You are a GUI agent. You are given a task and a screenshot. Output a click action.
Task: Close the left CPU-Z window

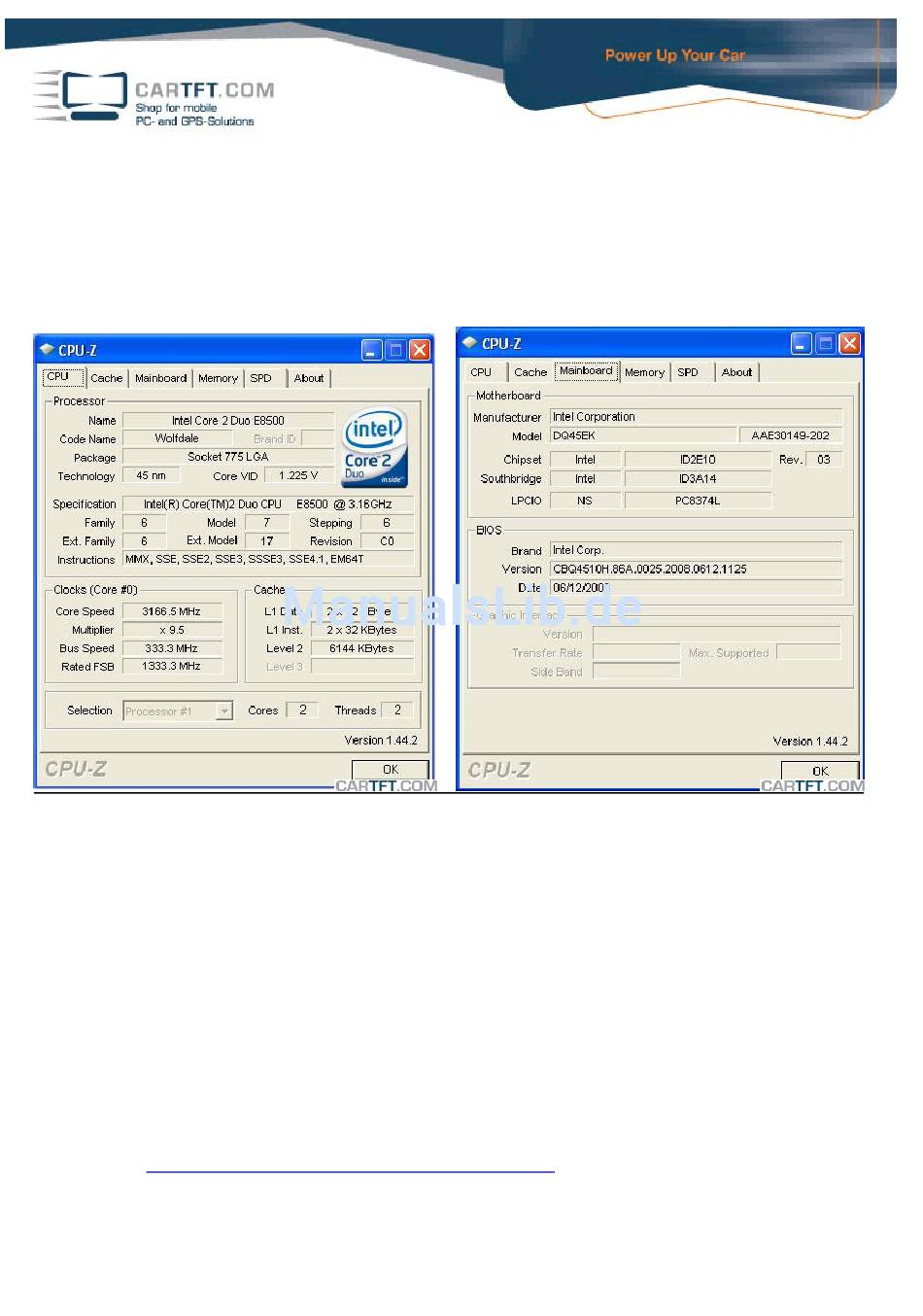point(419,350)
